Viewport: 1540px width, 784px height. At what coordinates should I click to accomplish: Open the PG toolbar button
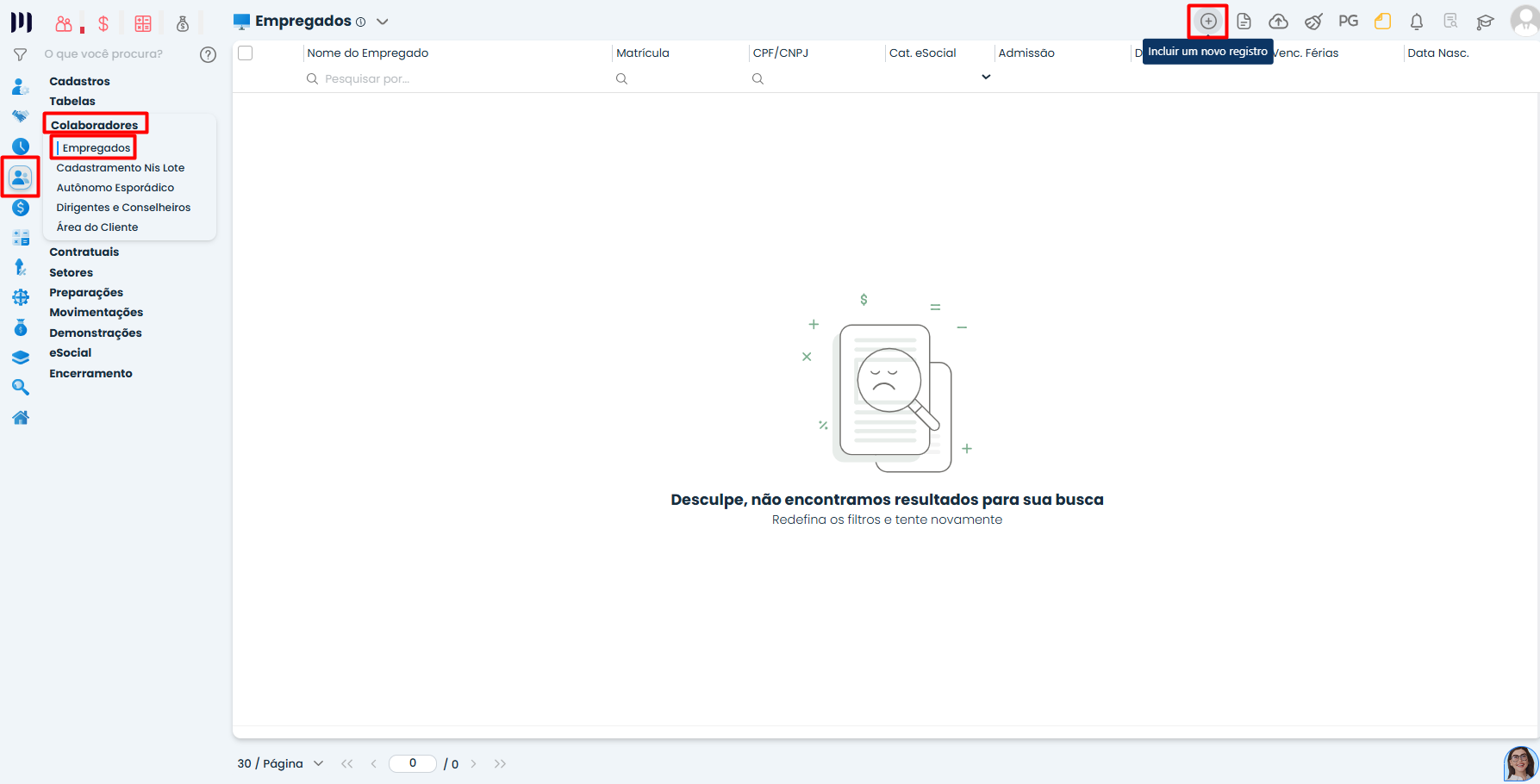point(1348,21)
